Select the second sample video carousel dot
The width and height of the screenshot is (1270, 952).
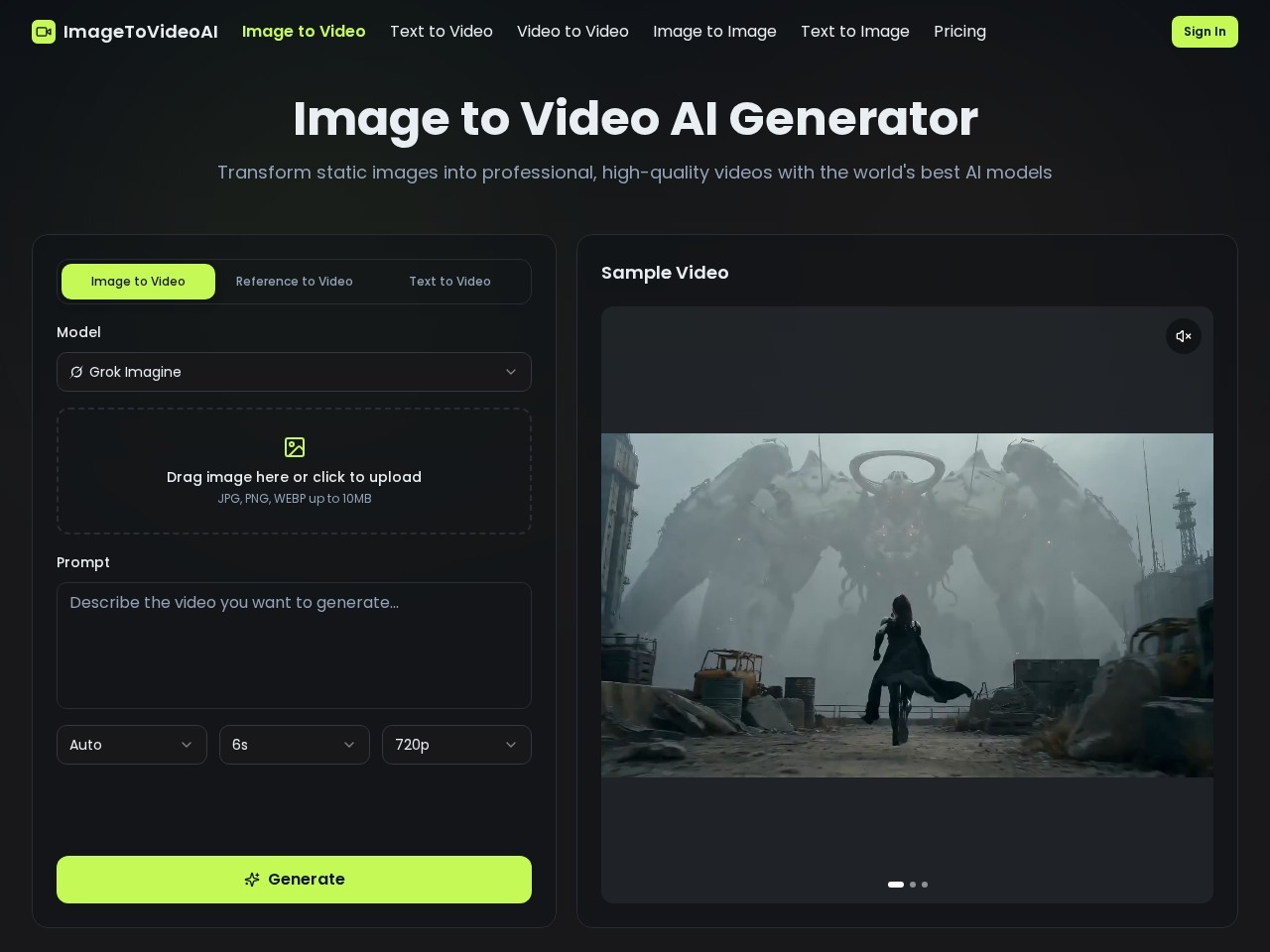[x=913, y=885]
